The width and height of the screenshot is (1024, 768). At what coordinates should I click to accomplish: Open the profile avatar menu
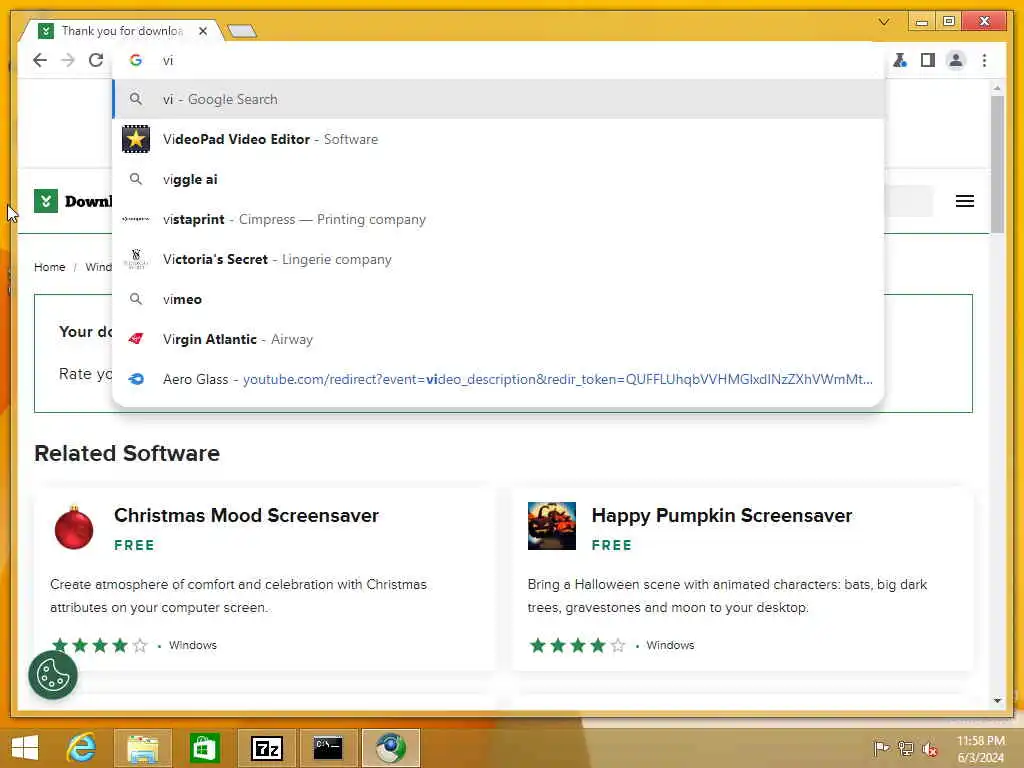955,60
